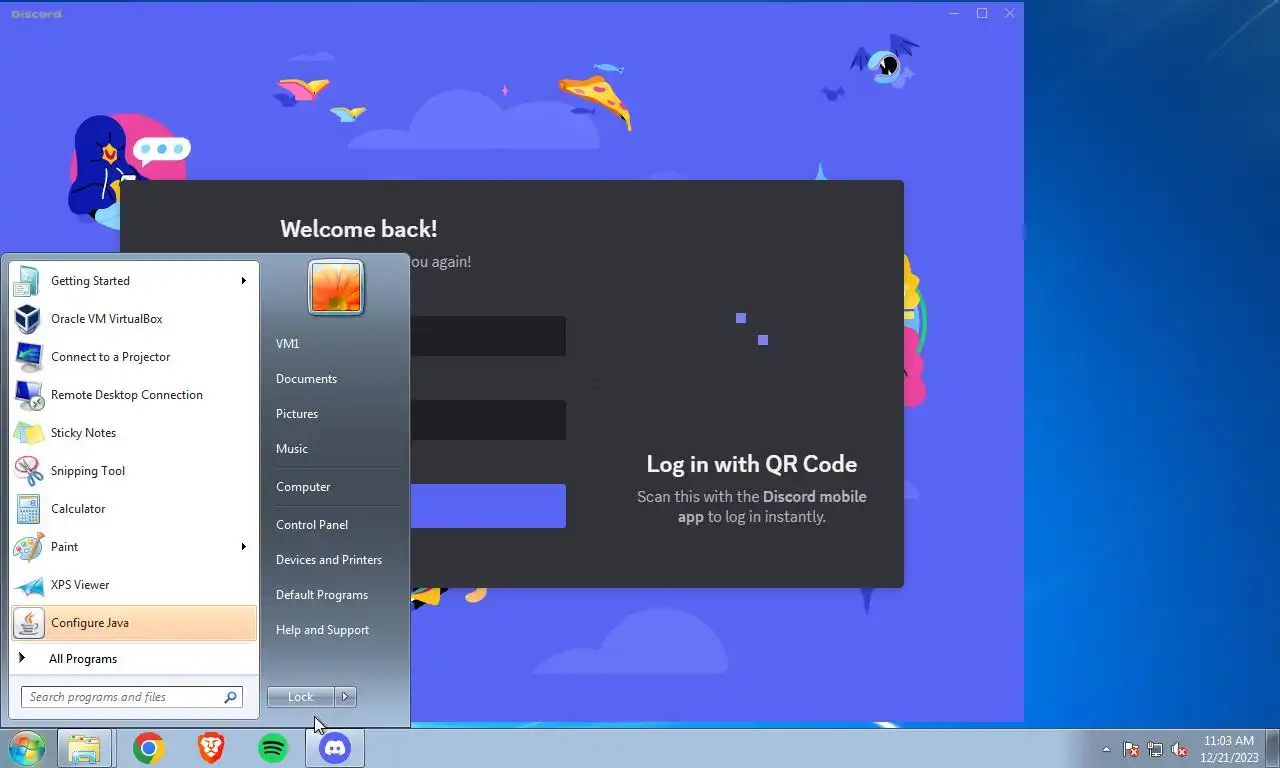Launch Oracle VM VirtualBox icon
This screenshot has height=768, width=1280.
point(27,319)
